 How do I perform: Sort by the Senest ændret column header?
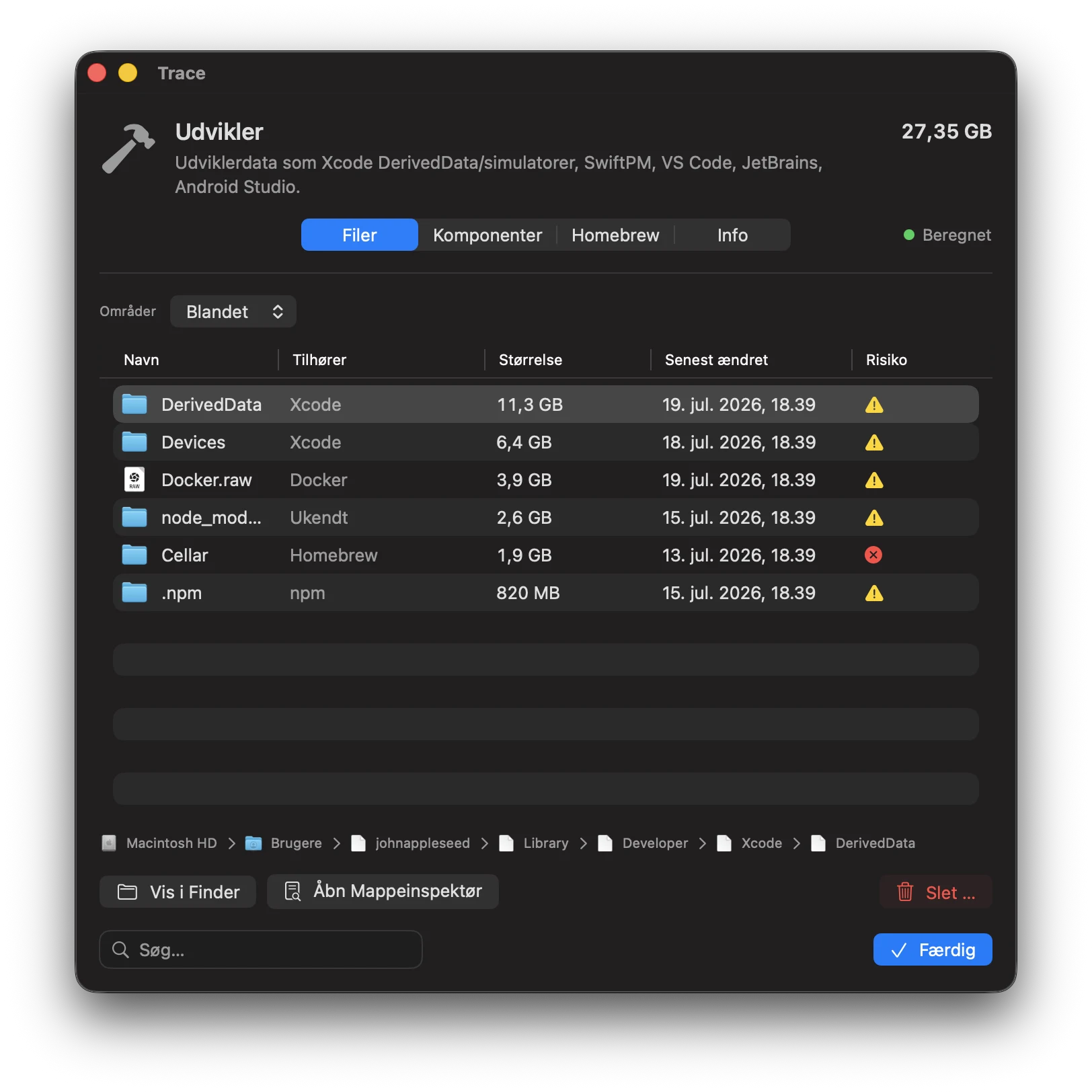[716, 360]
